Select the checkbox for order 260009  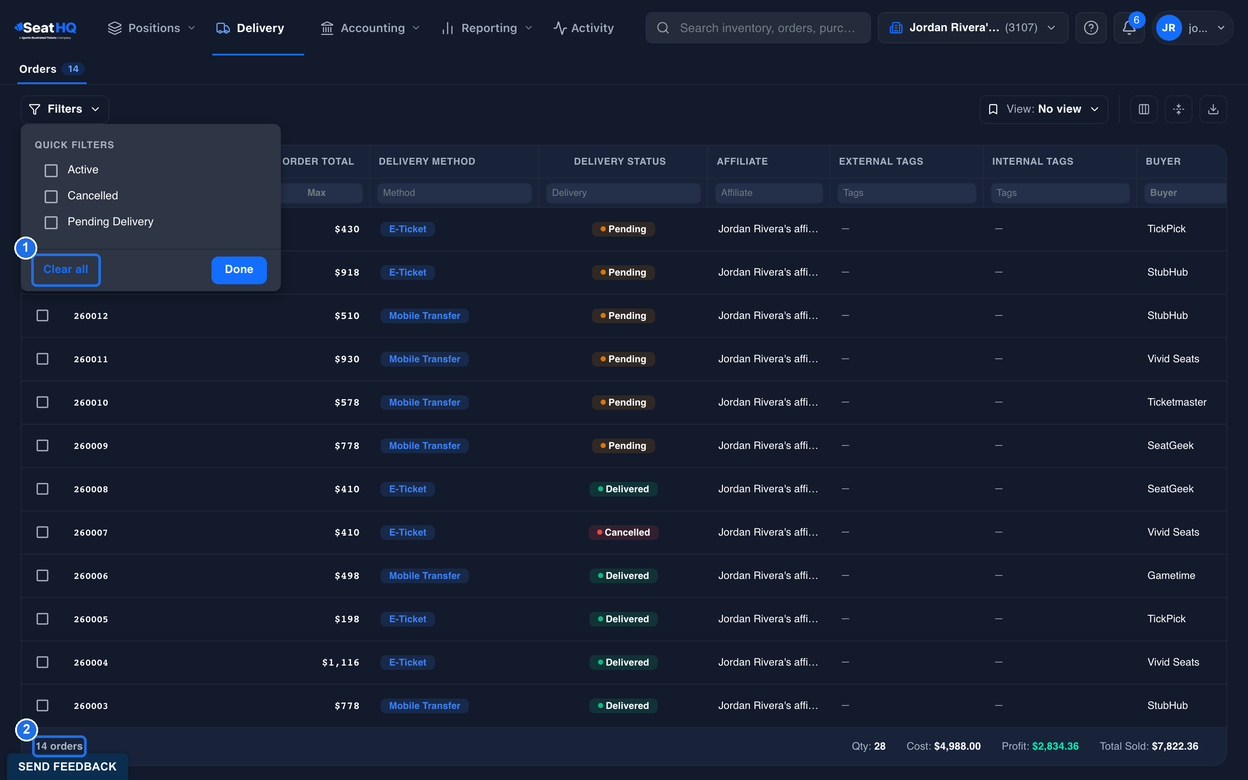click(x=42, y=445)
